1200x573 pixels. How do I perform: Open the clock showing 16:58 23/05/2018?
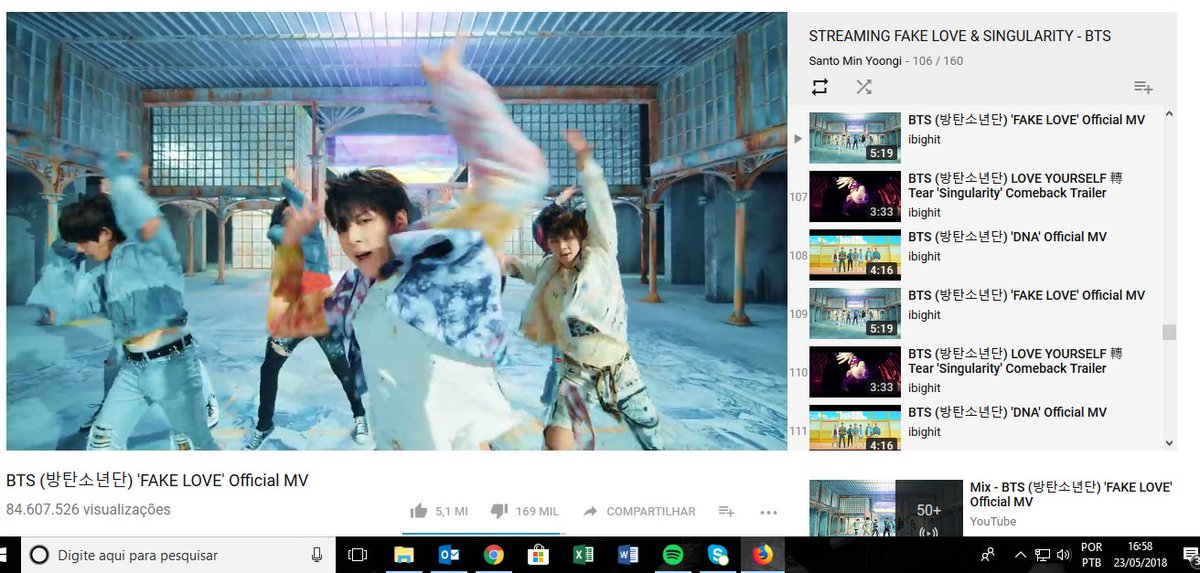pos(1139,555)
